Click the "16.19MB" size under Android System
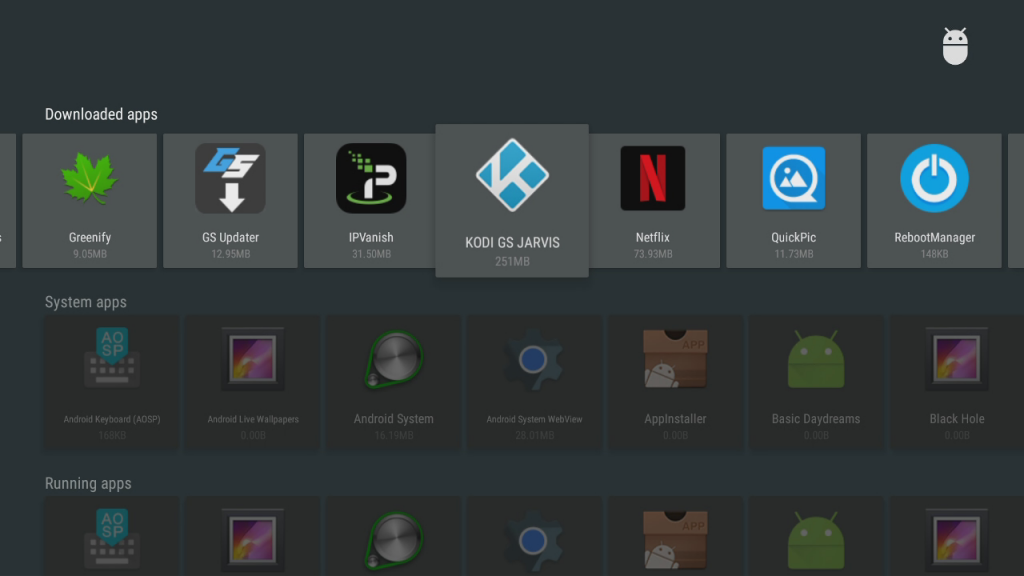 (x=394, y=436)
